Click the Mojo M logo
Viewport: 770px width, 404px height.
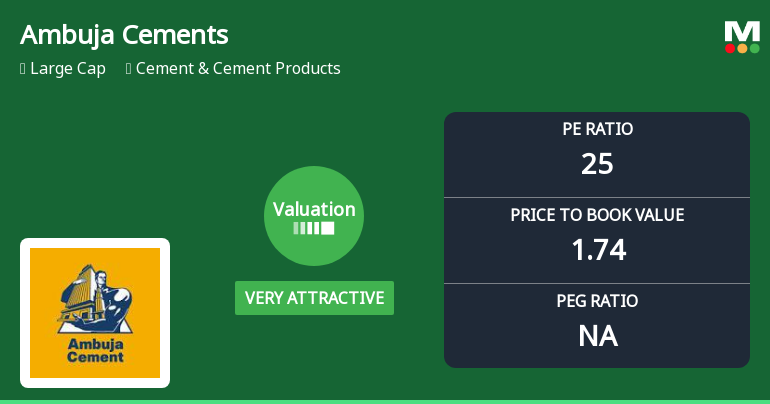coord(742,30)
